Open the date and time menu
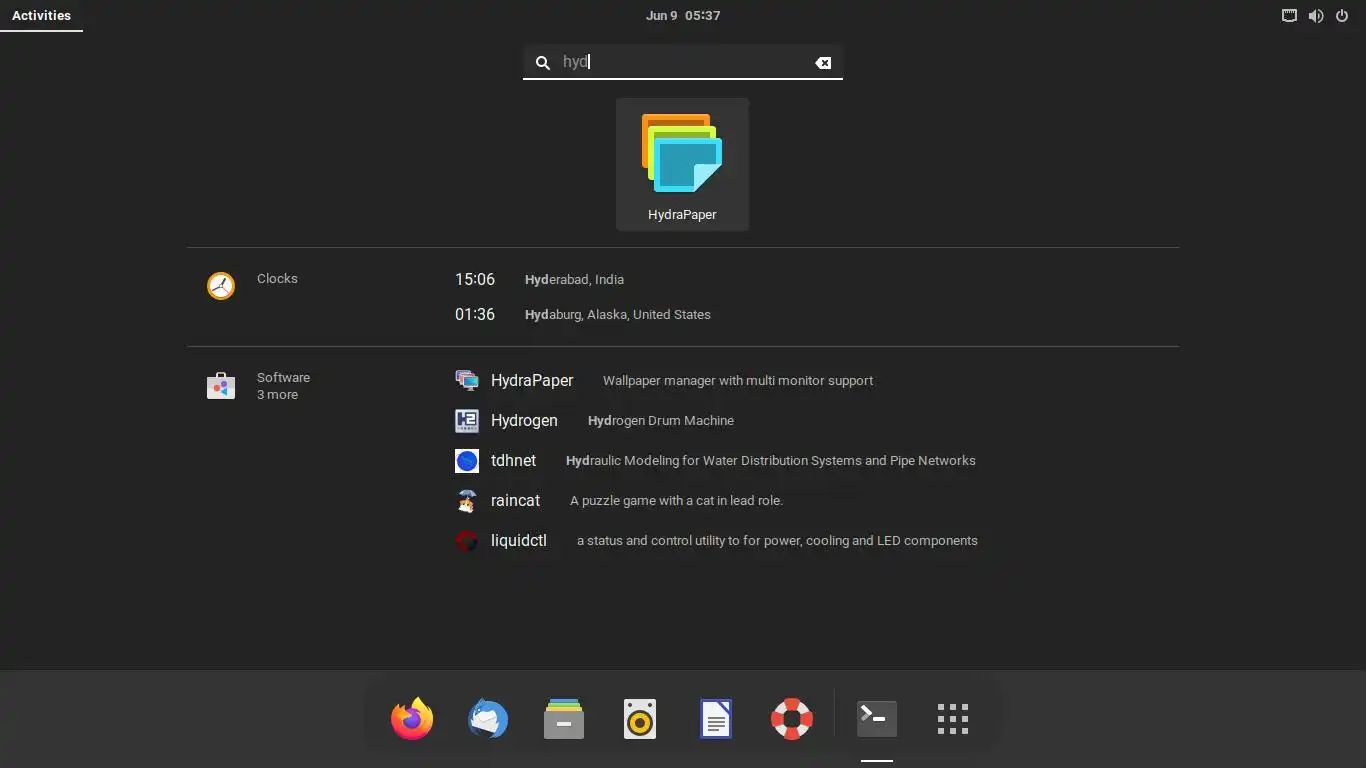 pyautogui.click(x=683, y=16)
